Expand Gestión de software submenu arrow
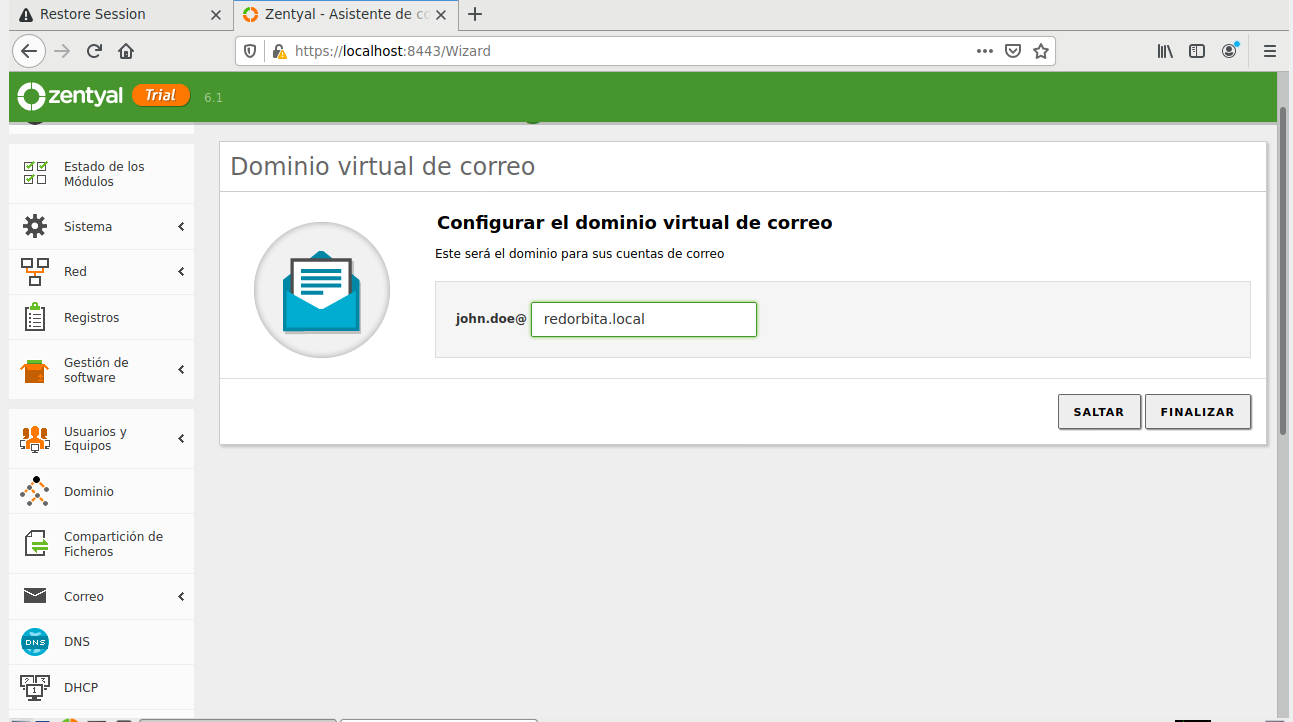Image resolution: width=1293 pixels, height=722 pixels. pyautogui.click(x=181, y=370)
